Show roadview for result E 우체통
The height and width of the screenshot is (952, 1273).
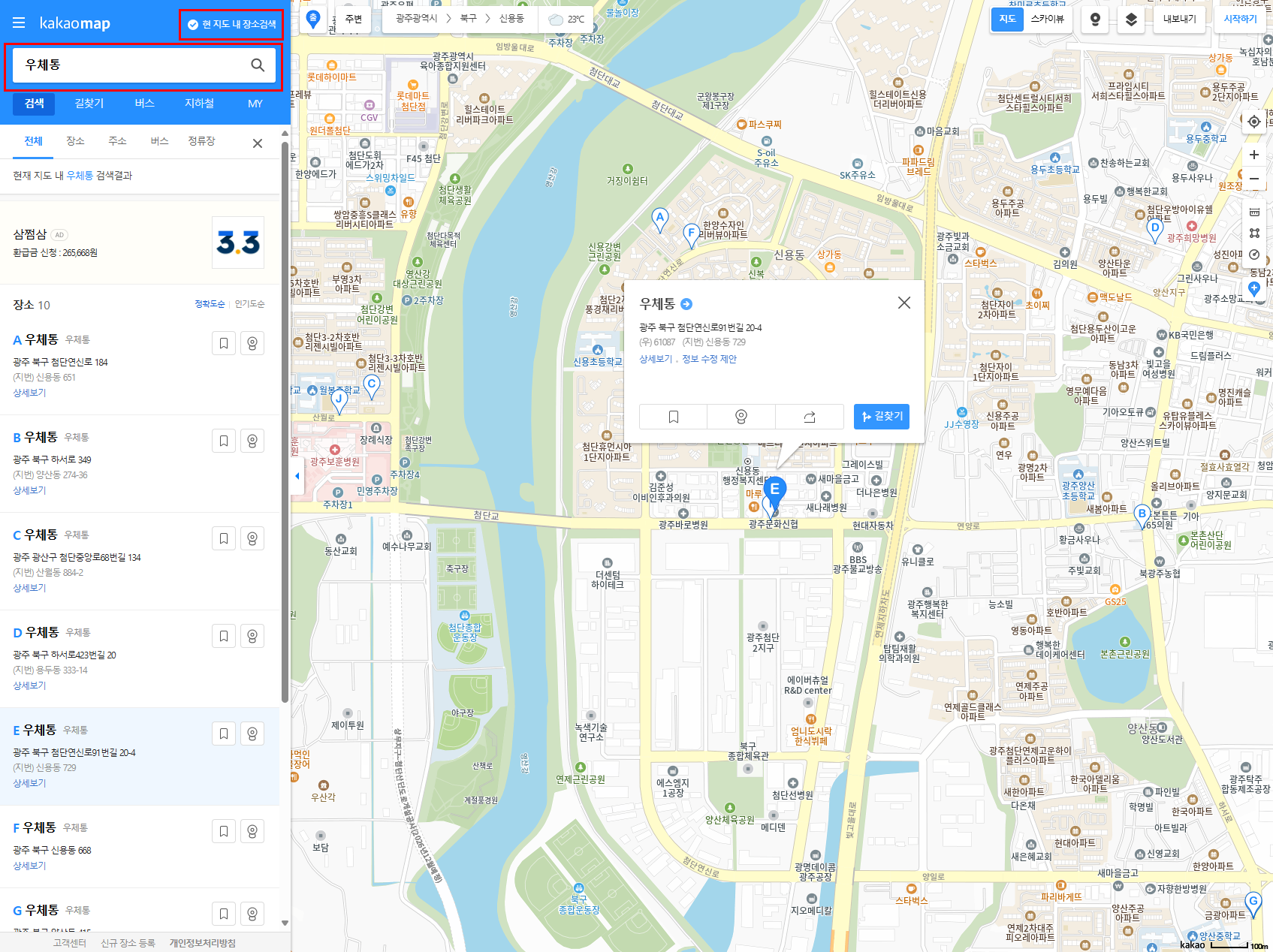tap(252, 734)
